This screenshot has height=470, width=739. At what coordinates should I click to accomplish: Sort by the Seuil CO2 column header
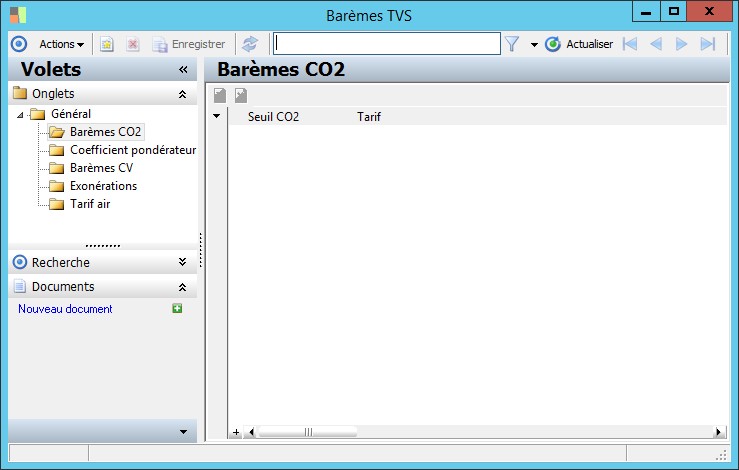[x=273, y=116]
